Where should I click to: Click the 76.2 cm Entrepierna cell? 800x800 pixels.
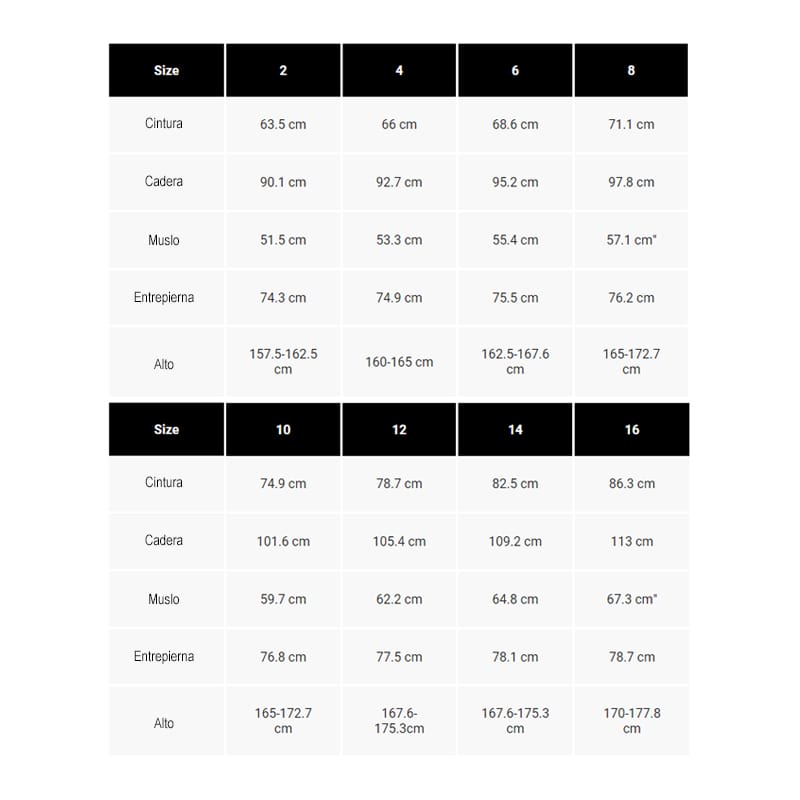coord(631,297)
